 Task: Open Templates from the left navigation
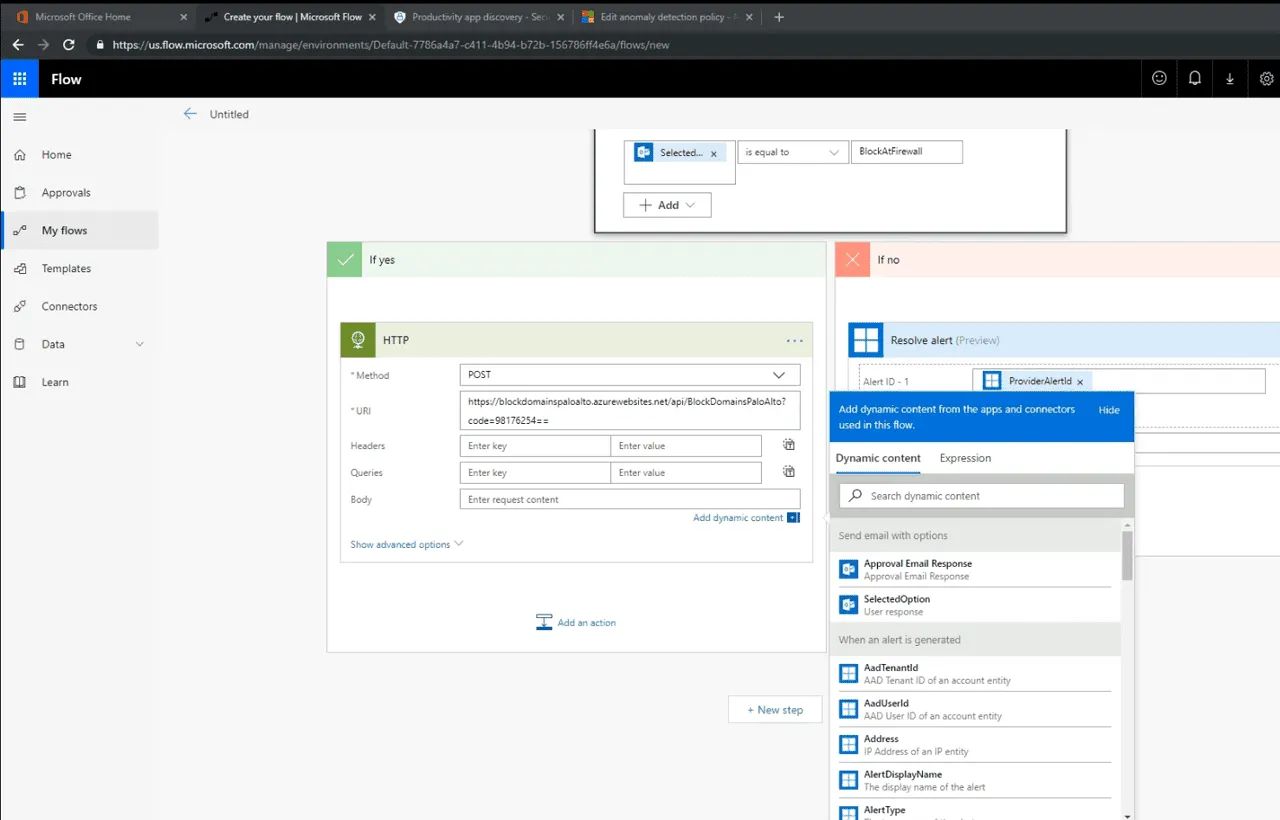click(x=66, y=268)
